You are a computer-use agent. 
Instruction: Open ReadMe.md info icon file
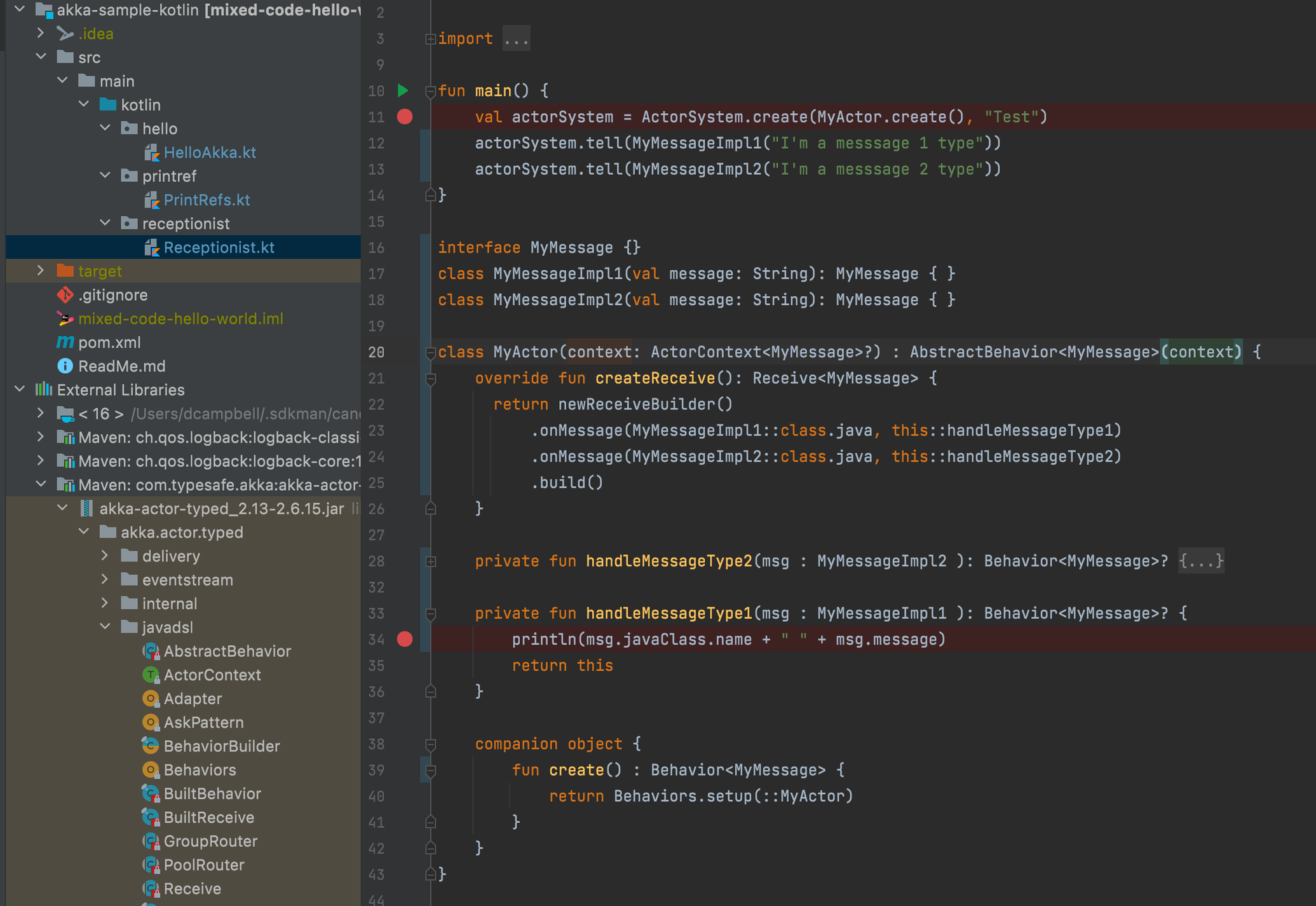(65, 366)
